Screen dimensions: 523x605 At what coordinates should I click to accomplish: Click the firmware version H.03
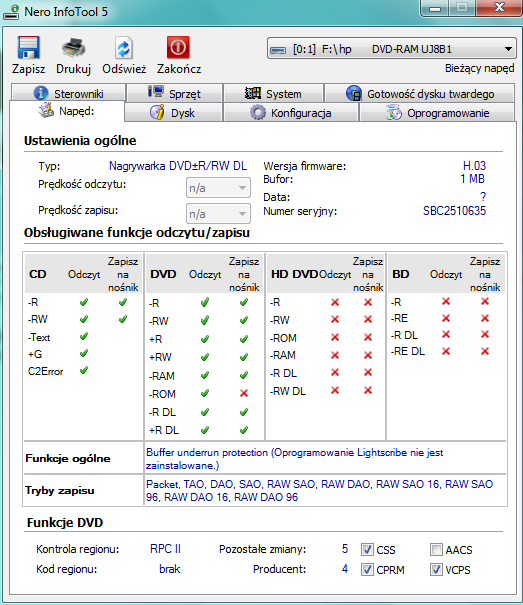pyautogui.click(x=474, y=166)
